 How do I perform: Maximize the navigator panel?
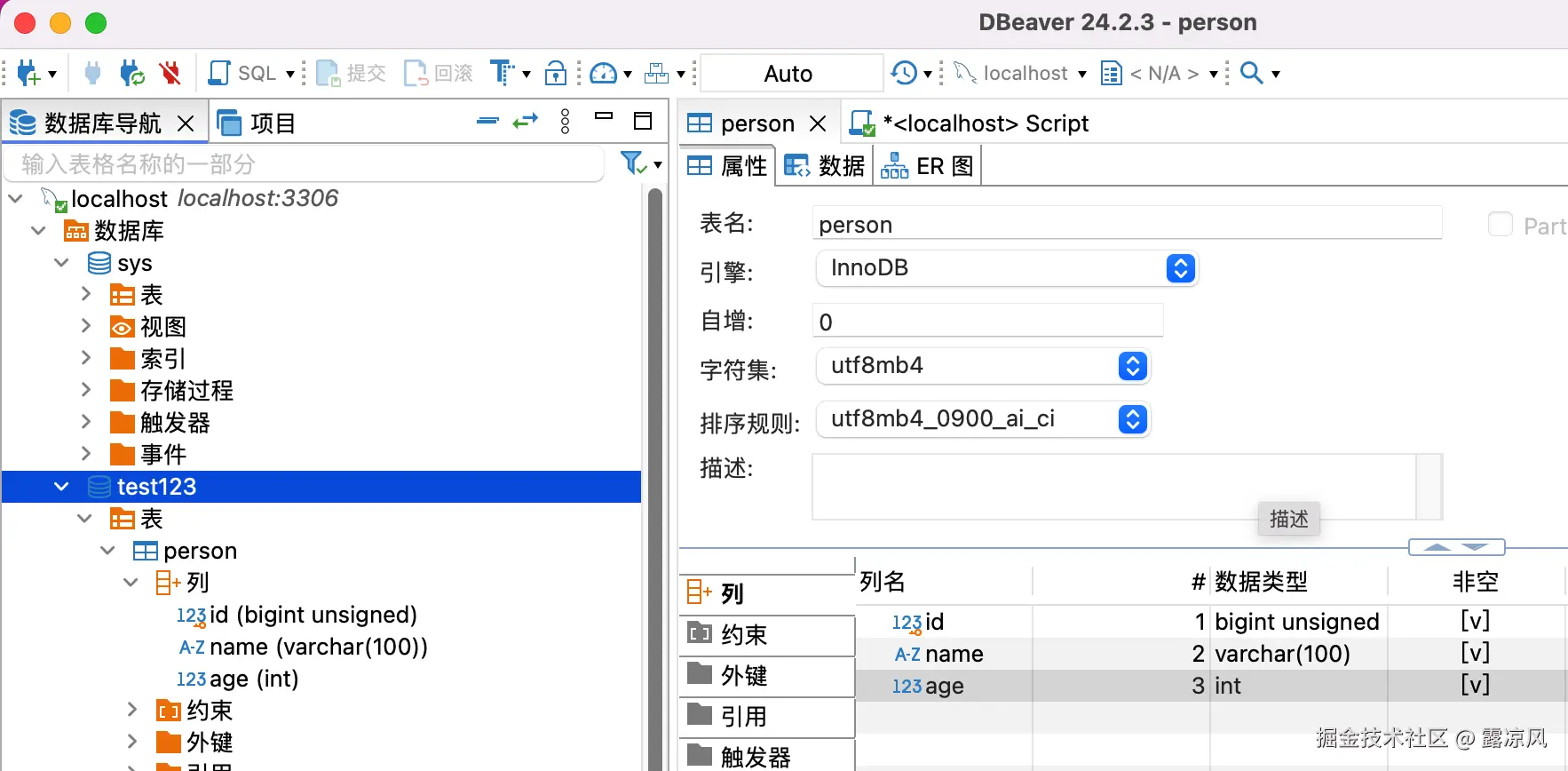(x=643, y=120)
